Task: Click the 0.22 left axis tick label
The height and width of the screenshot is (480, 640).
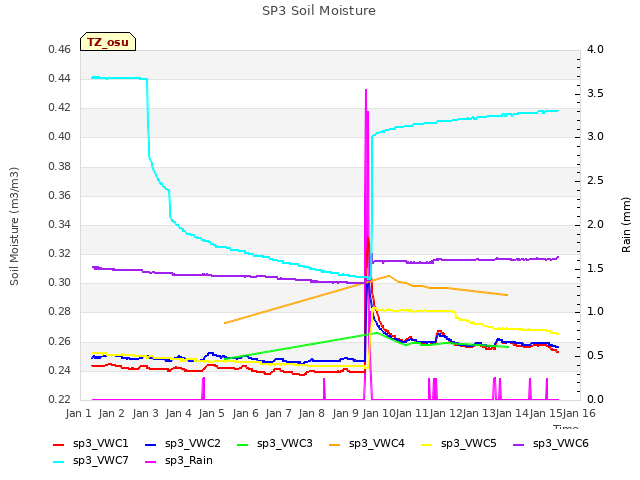Action: 60,399
